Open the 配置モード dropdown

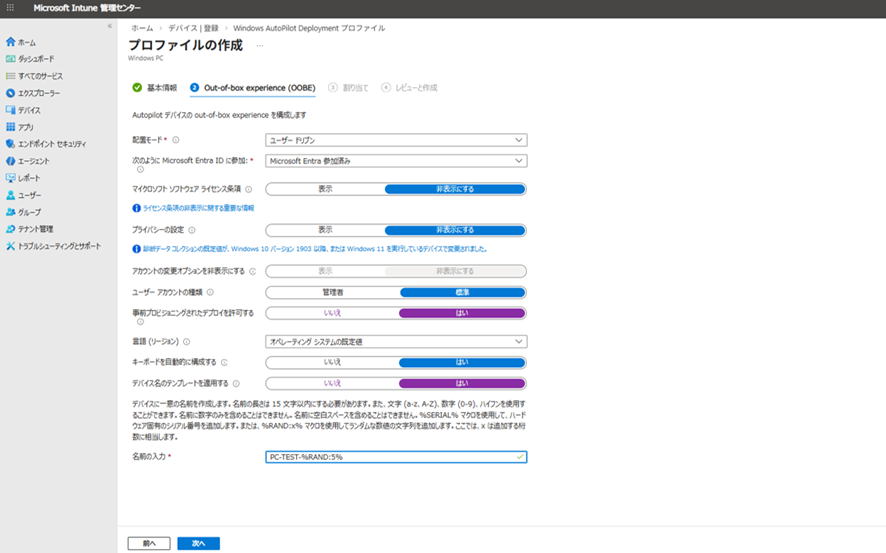[395, 140]
